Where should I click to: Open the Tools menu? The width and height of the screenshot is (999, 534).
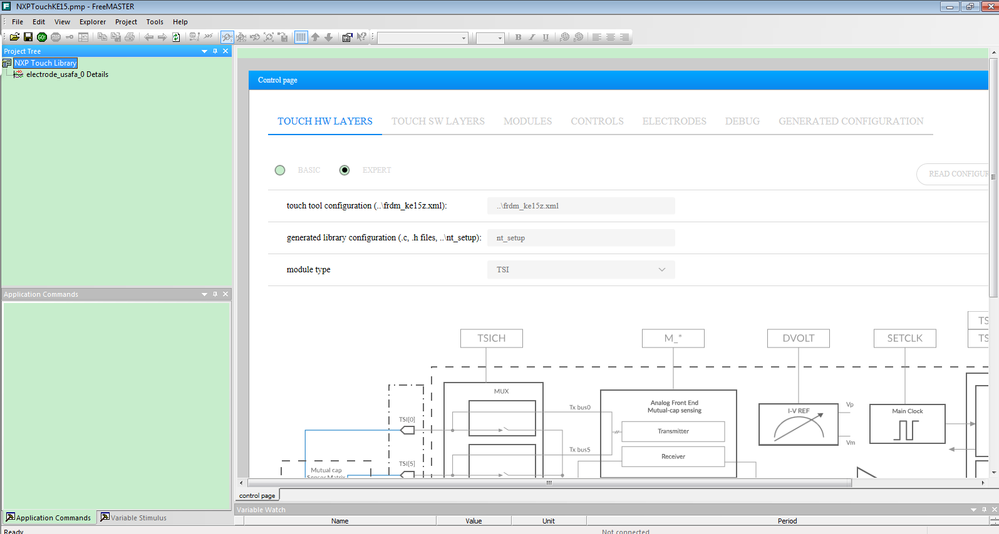(x=155, y=22)
